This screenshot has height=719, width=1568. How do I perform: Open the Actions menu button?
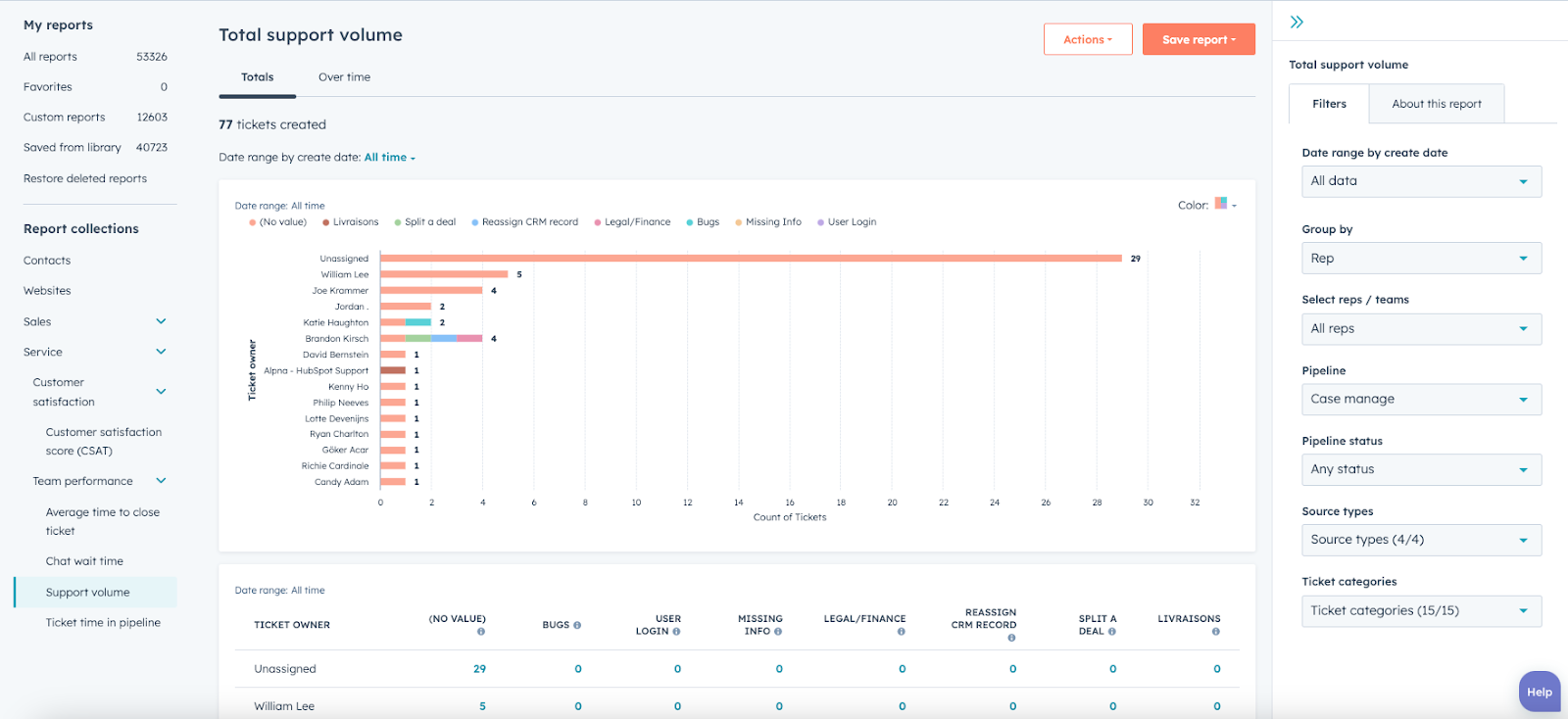[1088, 39]
